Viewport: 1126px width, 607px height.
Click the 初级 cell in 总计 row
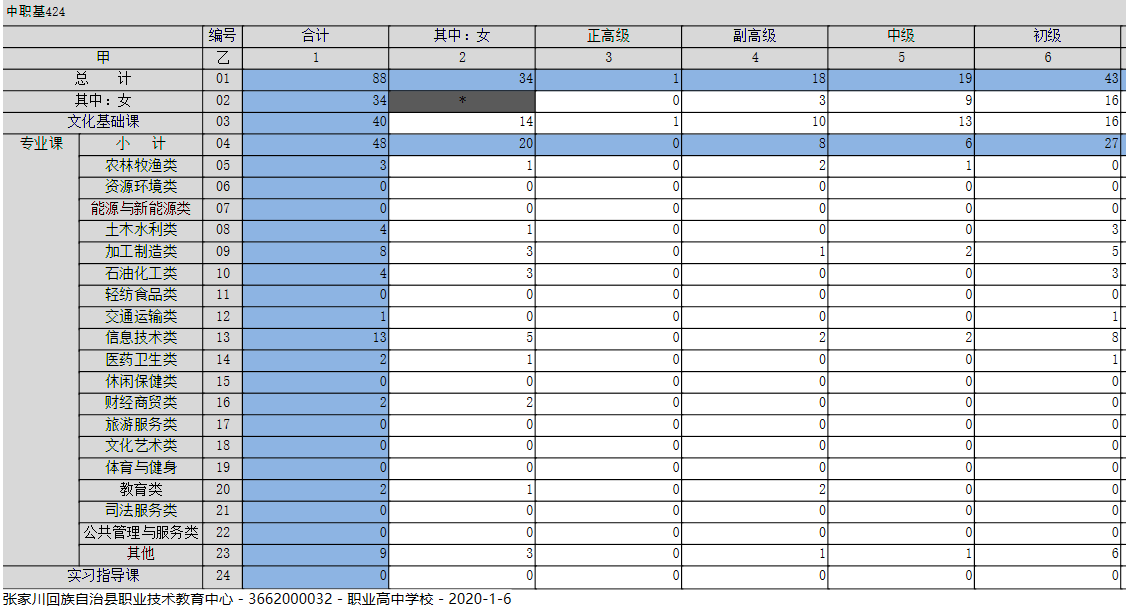point(1047,79)
